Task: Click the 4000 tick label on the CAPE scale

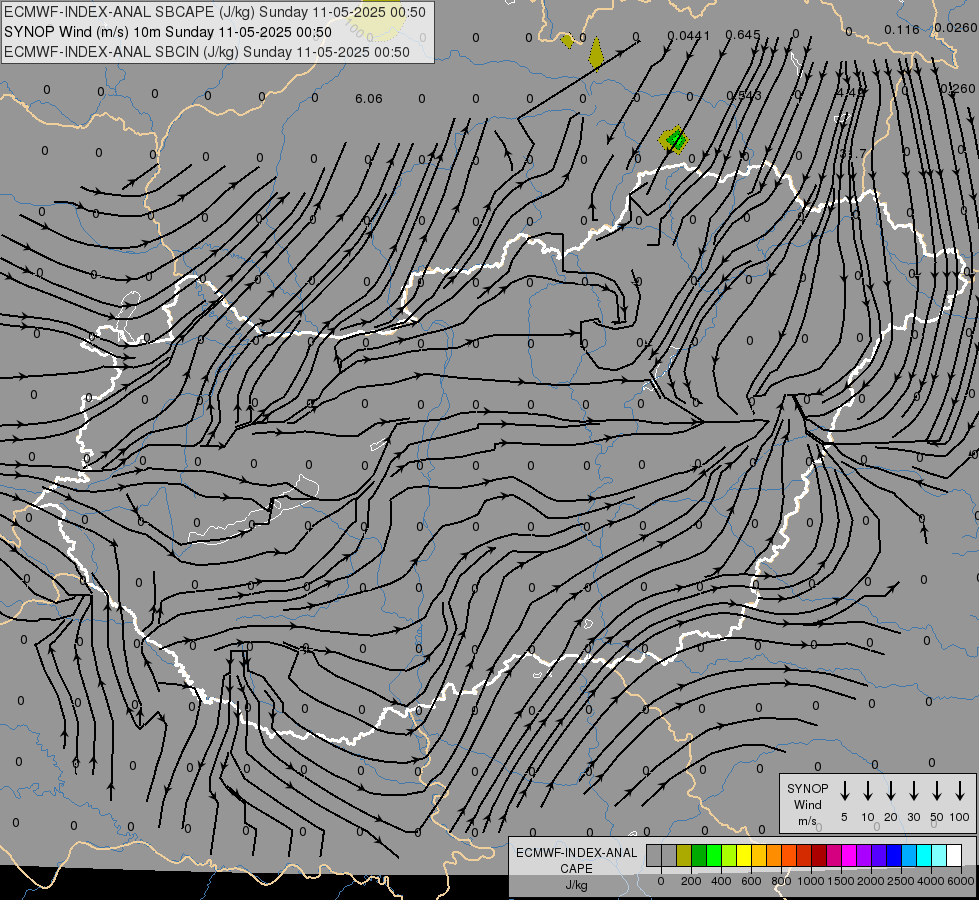Action: coord(931,881)
